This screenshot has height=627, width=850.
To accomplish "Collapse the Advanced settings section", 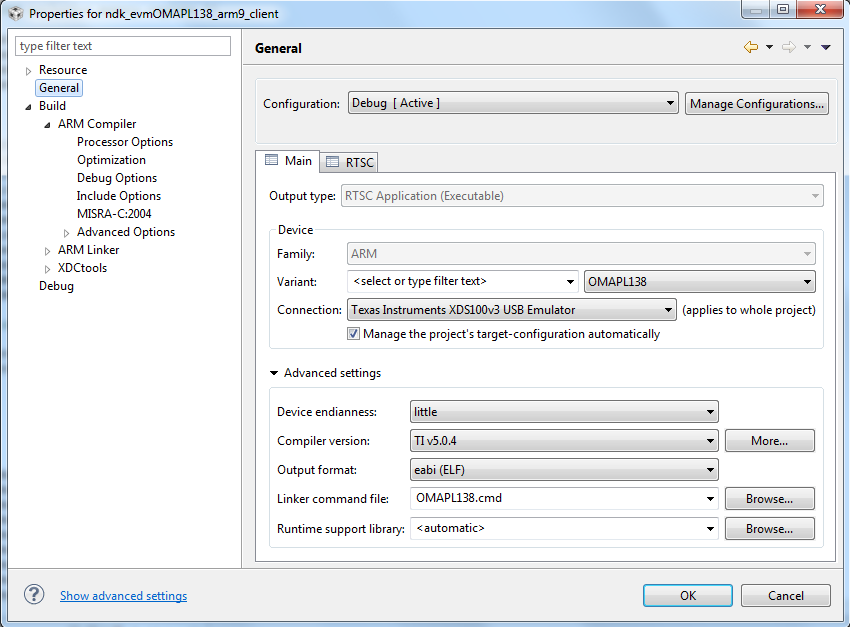I will click(x=274, y=372).
